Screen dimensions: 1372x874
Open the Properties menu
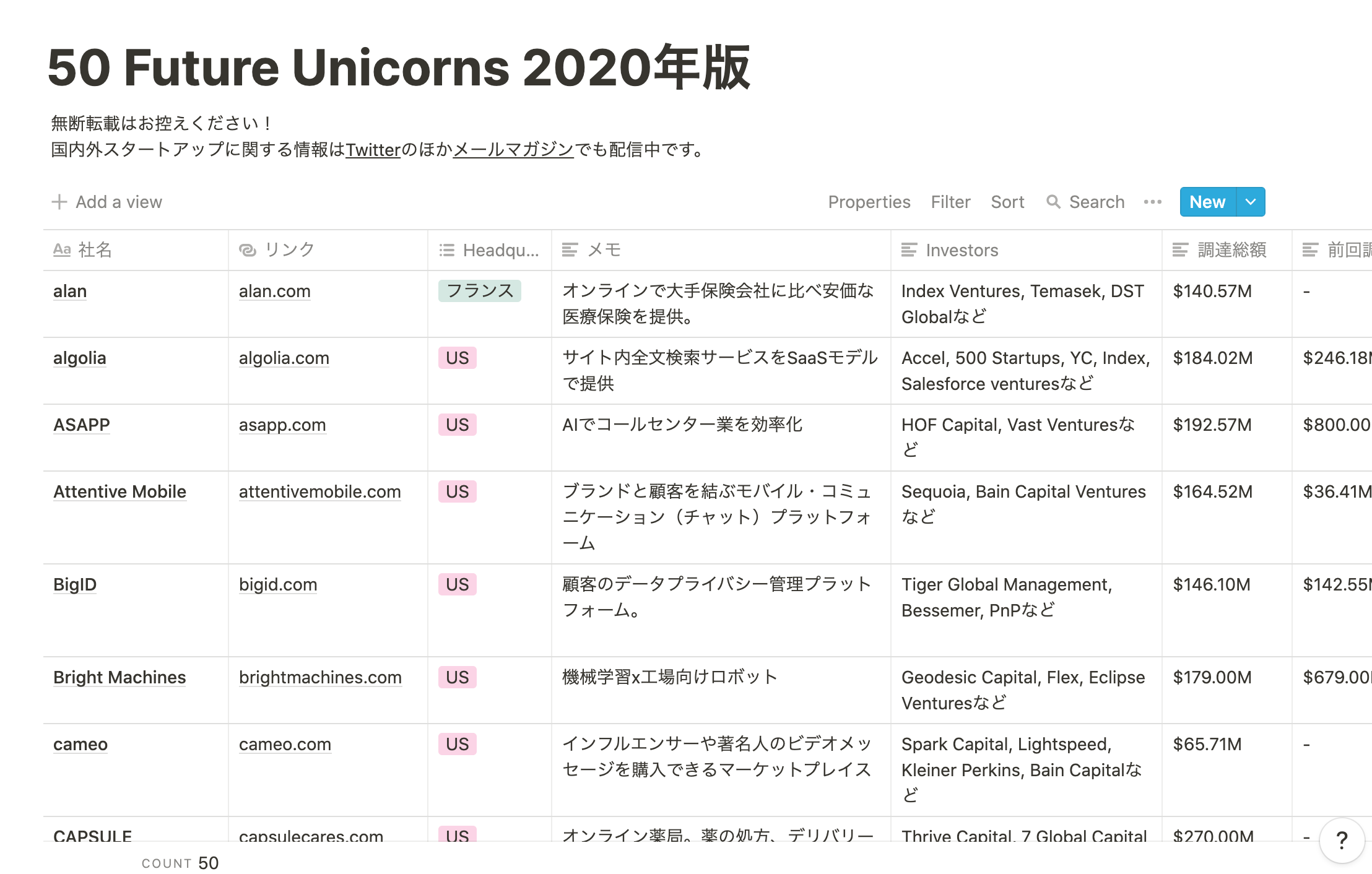pyautogui.click(x=869, y=202)
